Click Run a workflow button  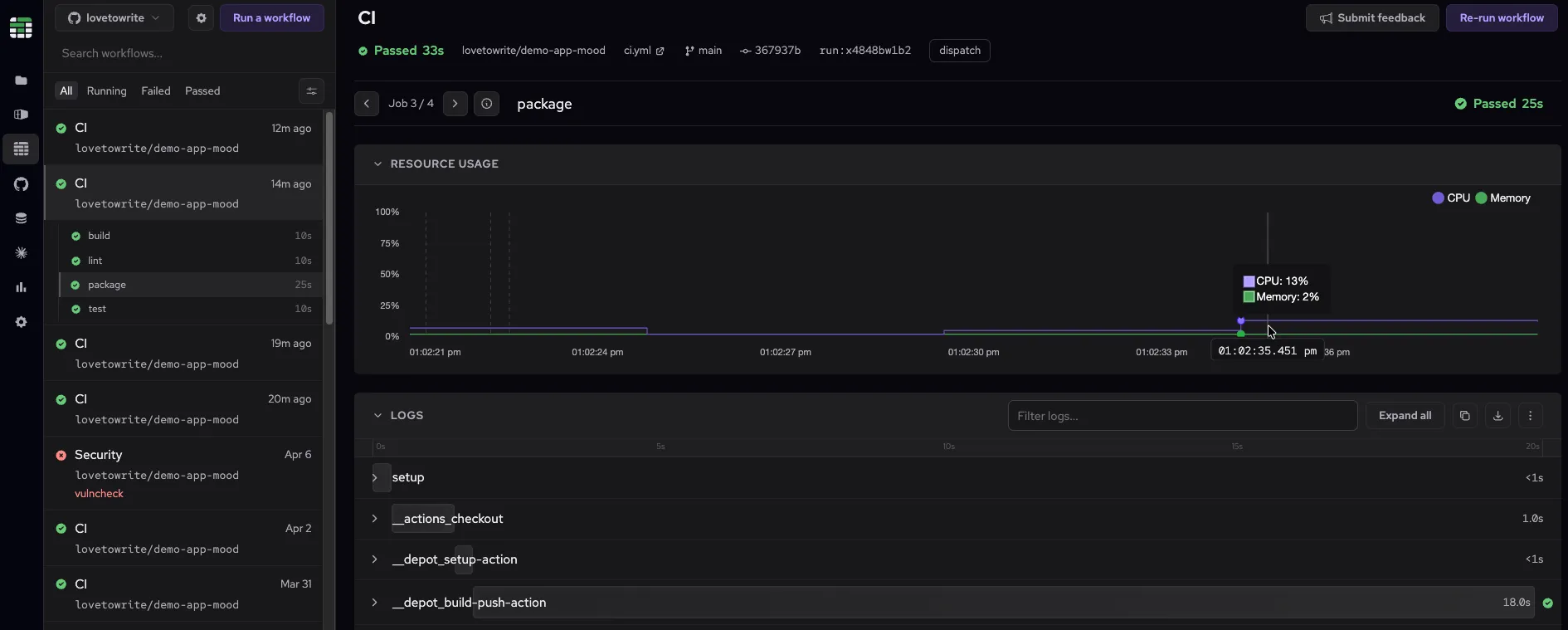[x=272, y=17]
